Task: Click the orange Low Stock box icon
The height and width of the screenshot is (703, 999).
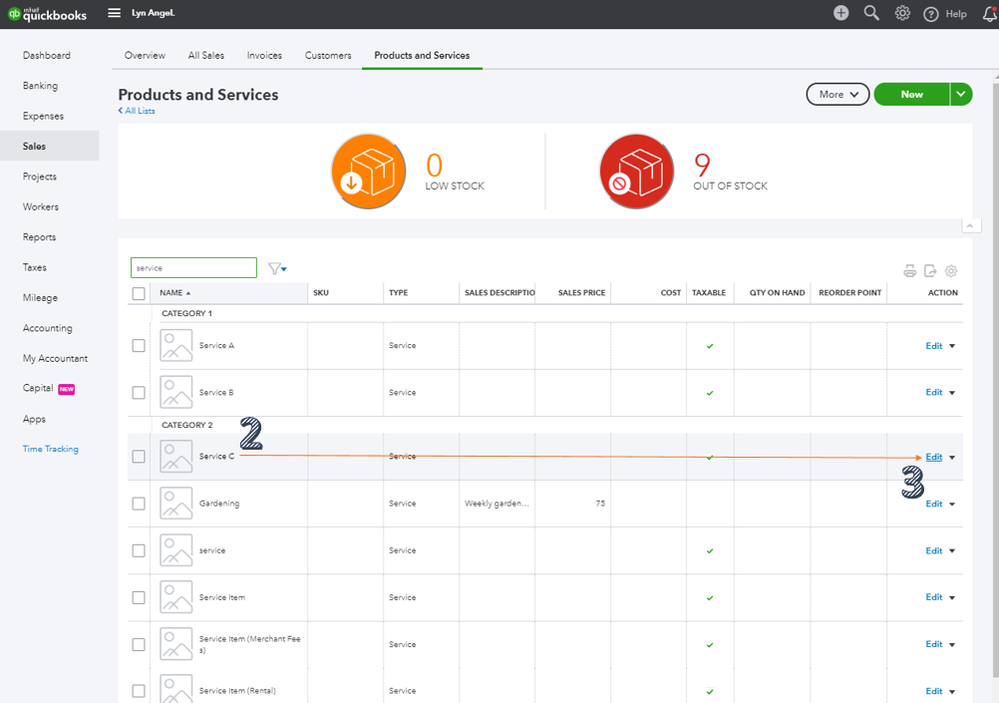Action: (368, 171)
